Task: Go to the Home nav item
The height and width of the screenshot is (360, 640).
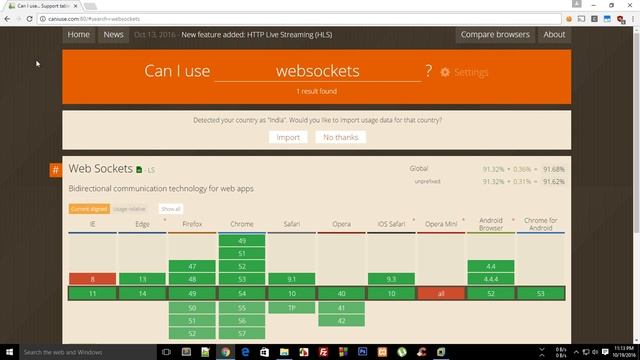Action: pyautogui.click(x=78, y=35)
